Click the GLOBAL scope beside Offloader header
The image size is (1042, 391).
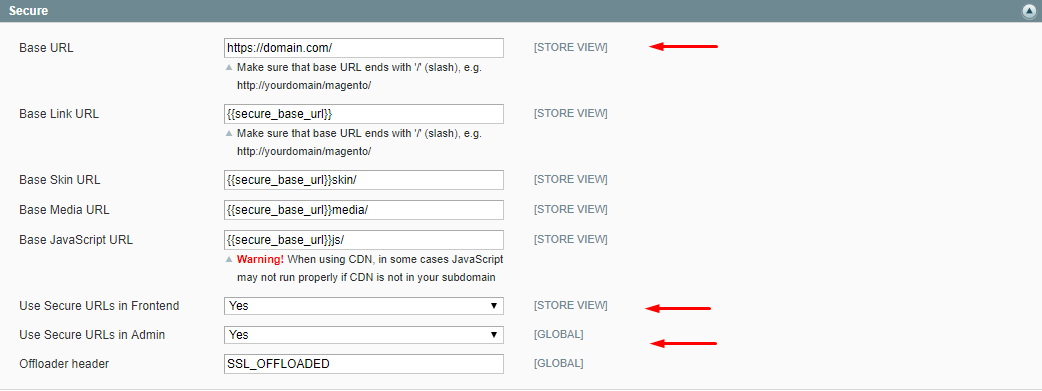coord(558,364)
